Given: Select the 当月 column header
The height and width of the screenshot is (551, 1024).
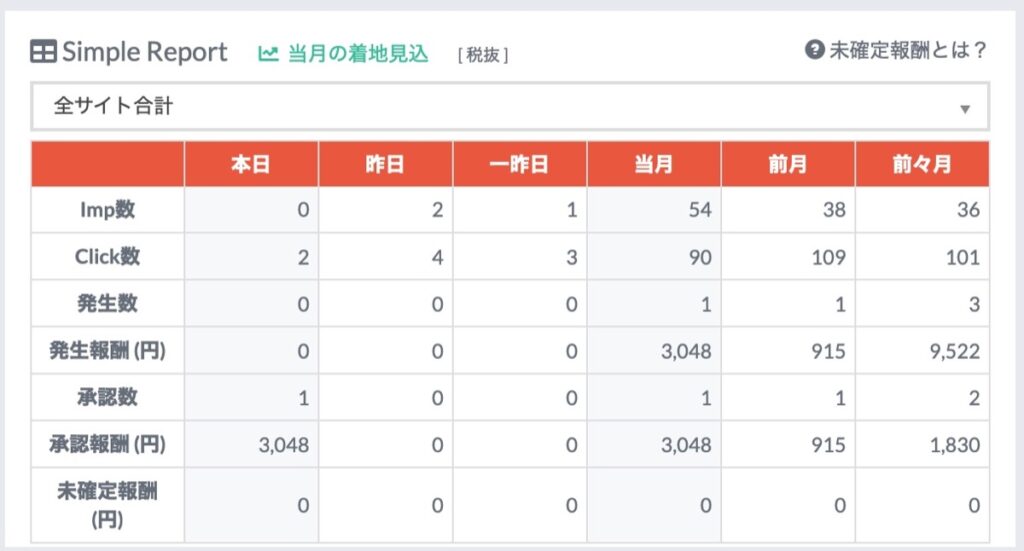Looking at the screenshot, I should click(654, 164).
